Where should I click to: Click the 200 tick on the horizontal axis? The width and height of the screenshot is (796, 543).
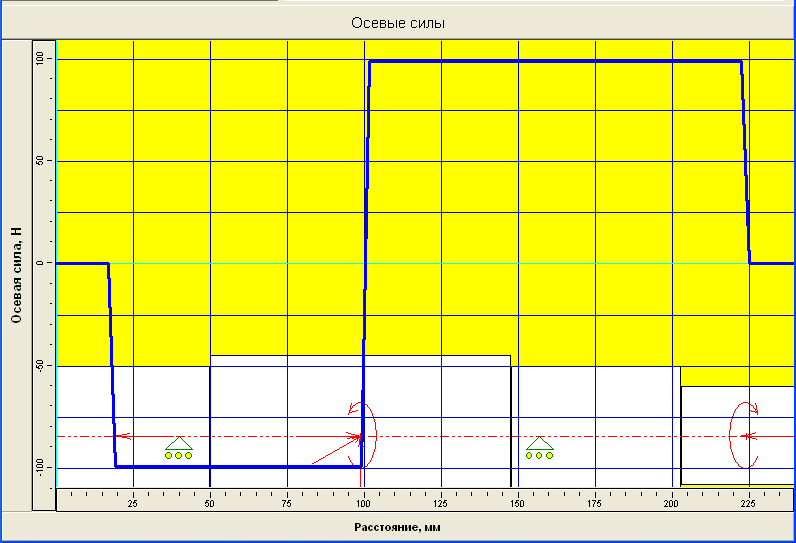pos(671,503)
